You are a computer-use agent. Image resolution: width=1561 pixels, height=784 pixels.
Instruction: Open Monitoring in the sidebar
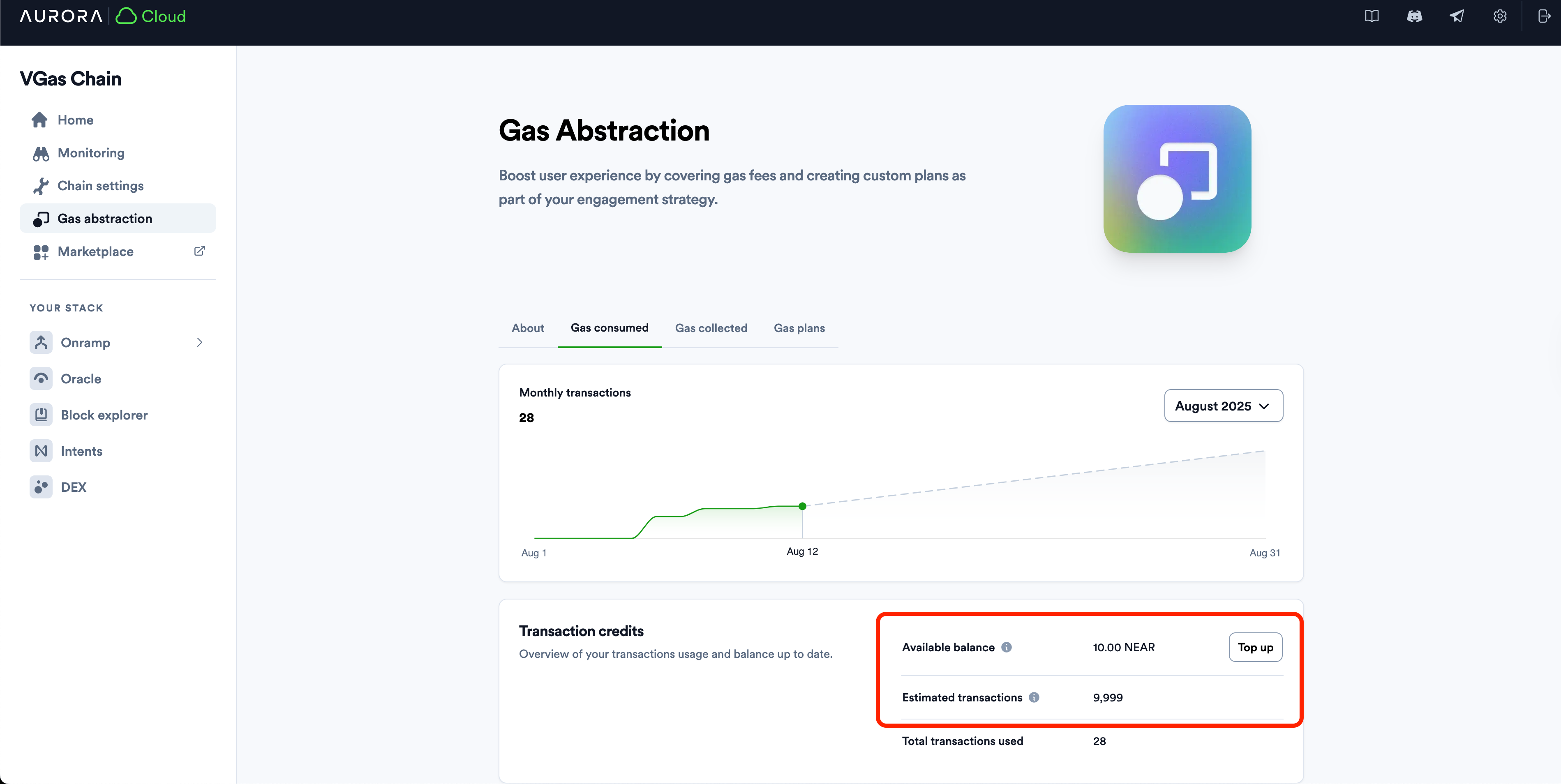(91, 153)
